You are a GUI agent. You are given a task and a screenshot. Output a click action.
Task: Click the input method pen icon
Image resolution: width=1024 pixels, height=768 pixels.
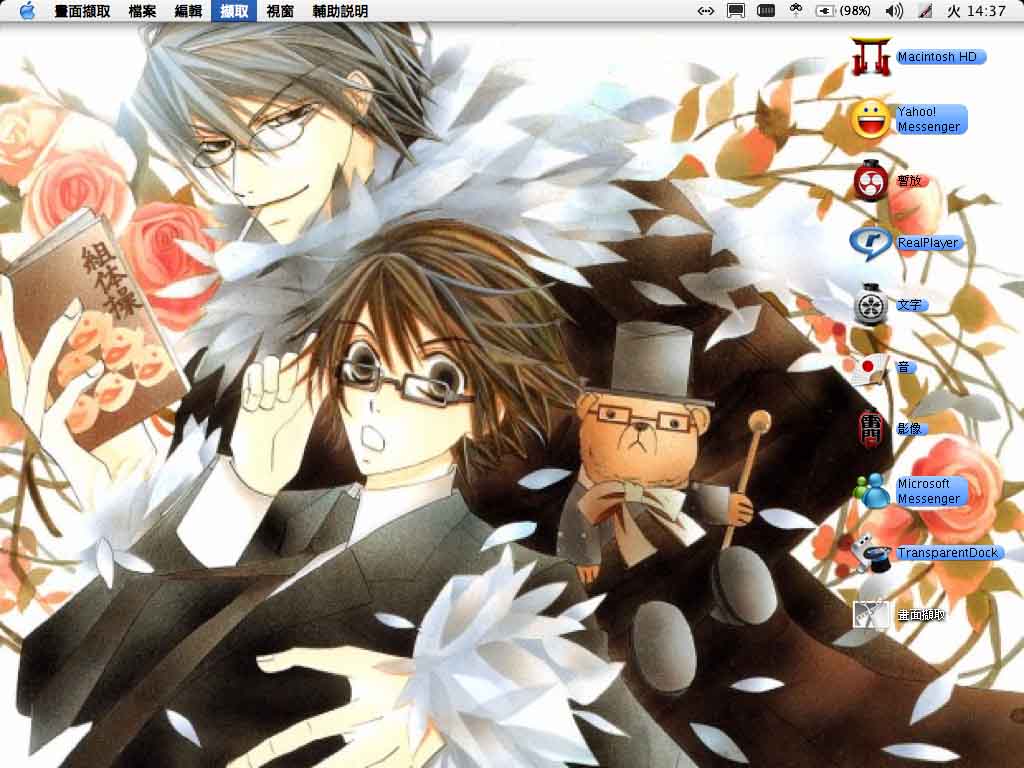pyautogui.click(x=925, y=11)
